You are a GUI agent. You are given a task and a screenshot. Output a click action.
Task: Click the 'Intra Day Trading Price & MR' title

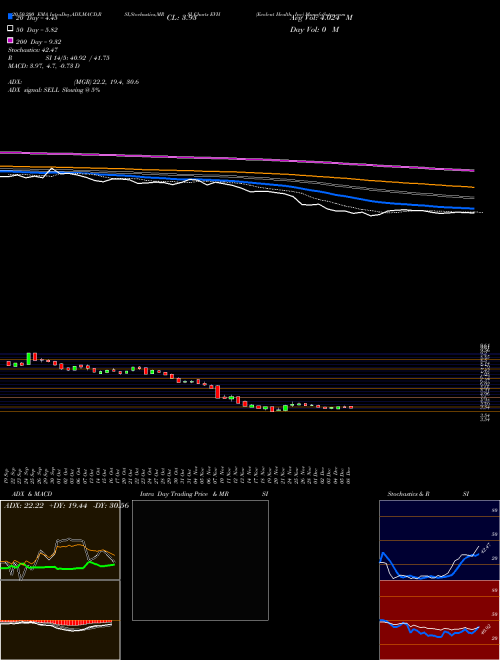click(185, 494)
